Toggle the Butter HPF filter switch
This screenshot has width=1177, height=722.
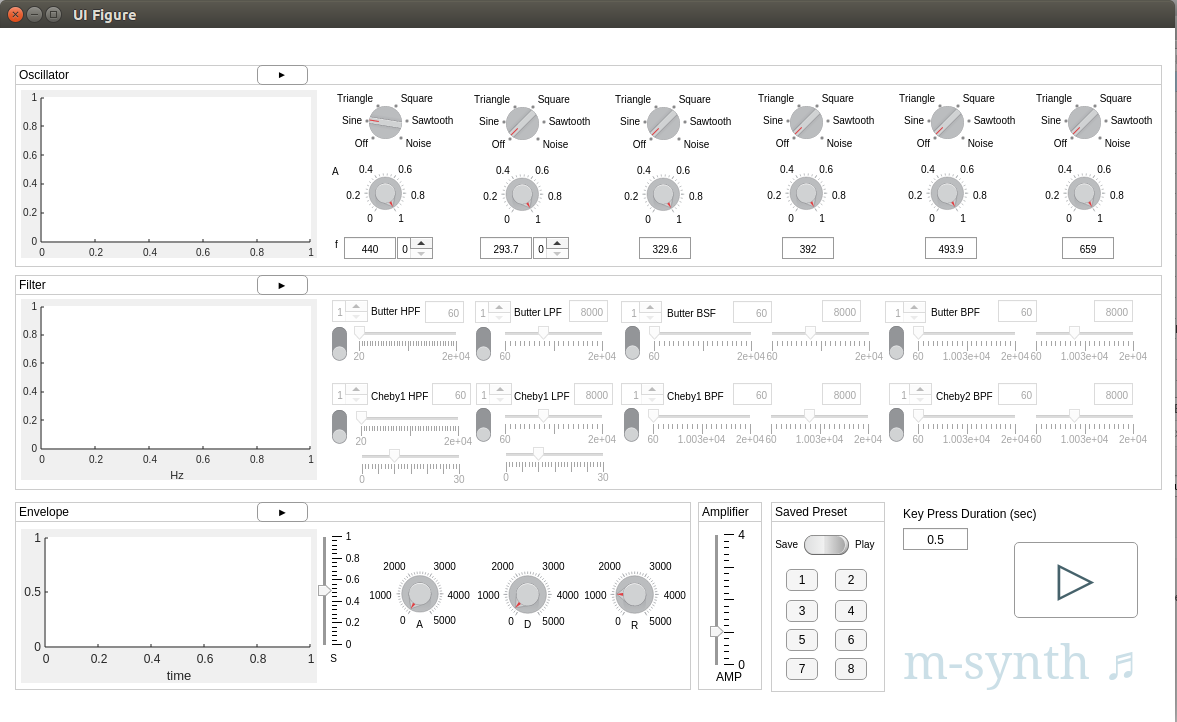pos(339,344)
